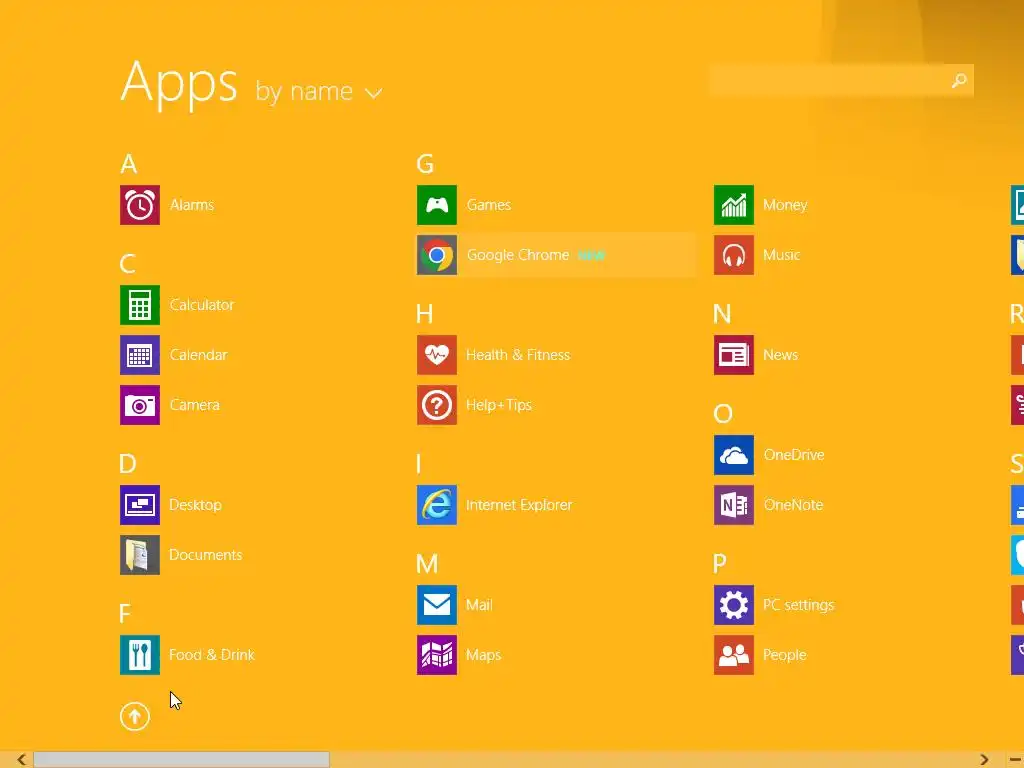Launch the Internet Explorer icon
1024x768 pixels.
(437, 505)
